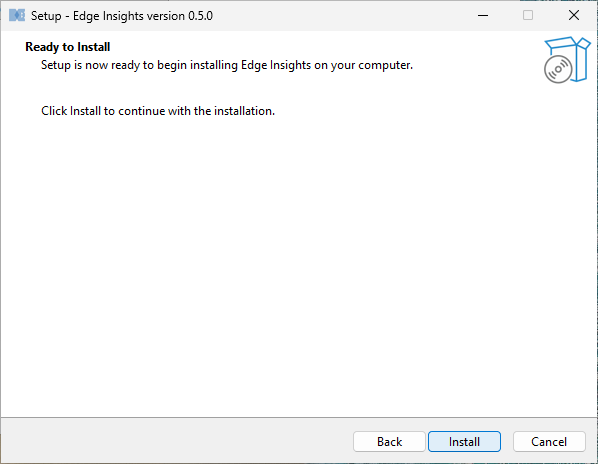Click the grey disc in the installer graphic
This screenshot has width=598, height=464.
pyautogui.click(x=558, y=69)
